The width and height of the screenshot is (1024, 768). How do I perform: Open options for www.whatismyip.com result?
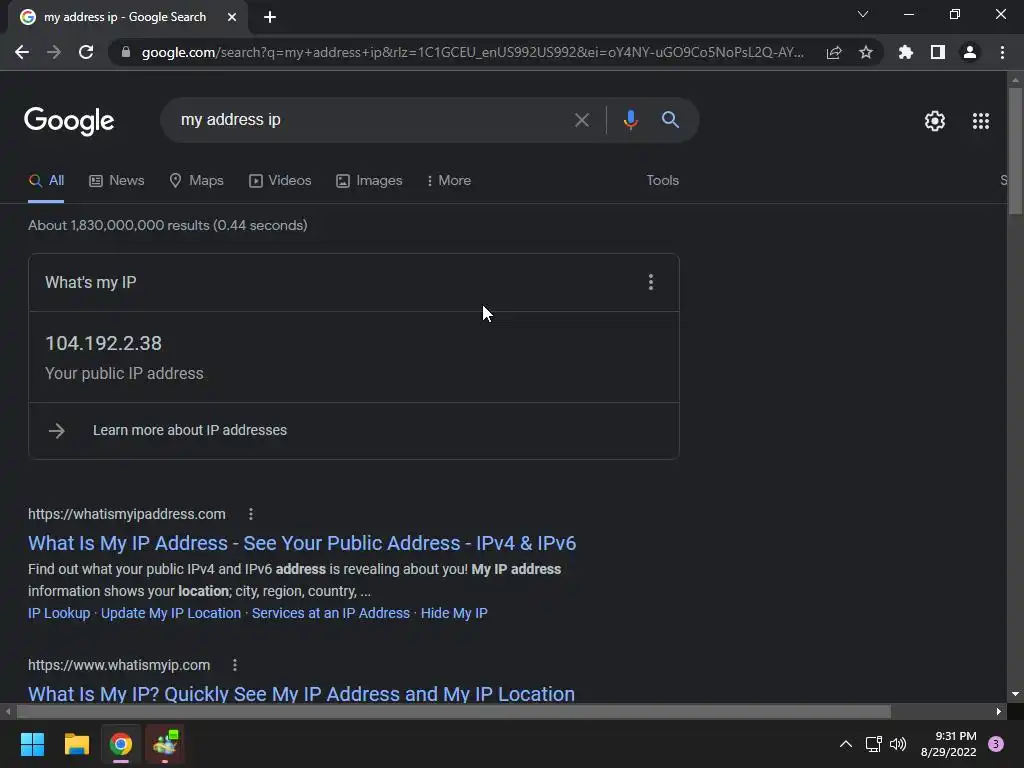click(235, 665)
